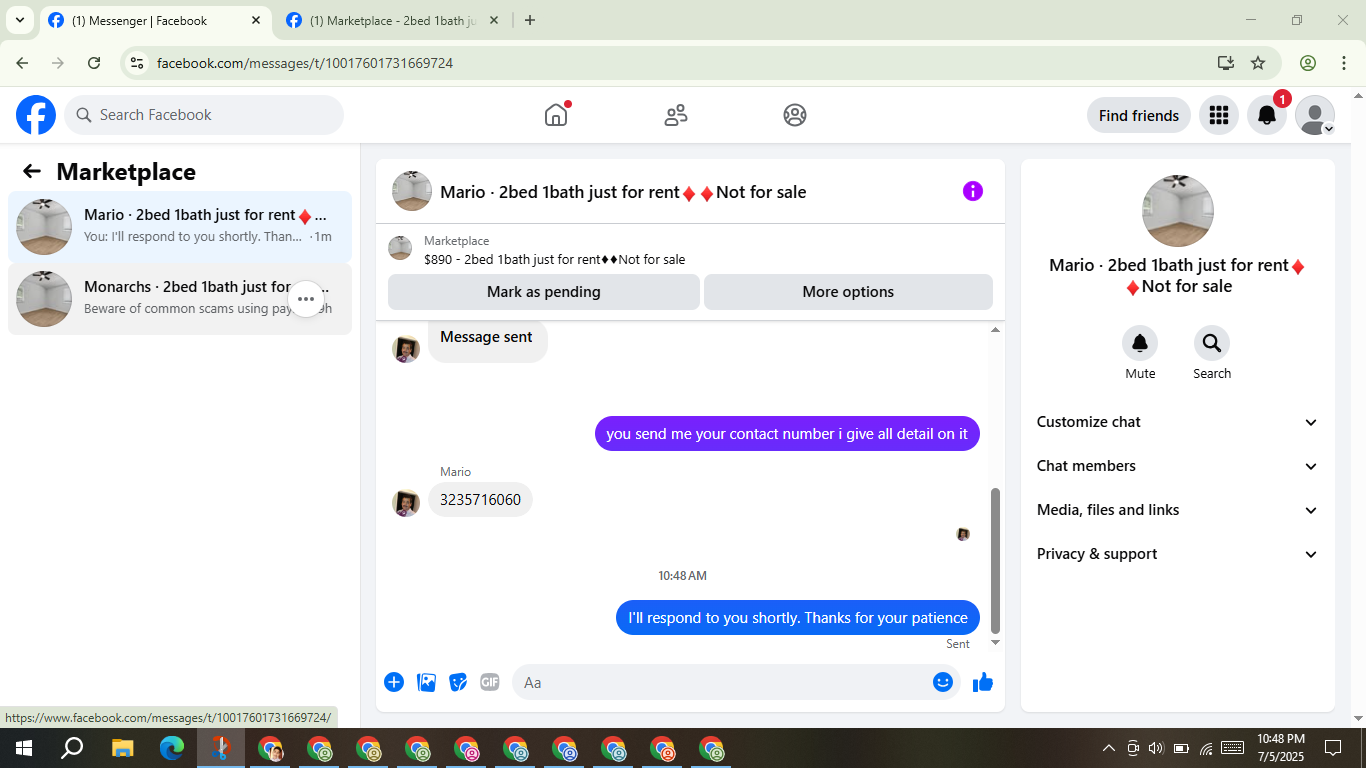Viewport: 1366px width, 768px height.
Task: Open the $890 Marketplace listing link
Action: click(x=555, y=259)
